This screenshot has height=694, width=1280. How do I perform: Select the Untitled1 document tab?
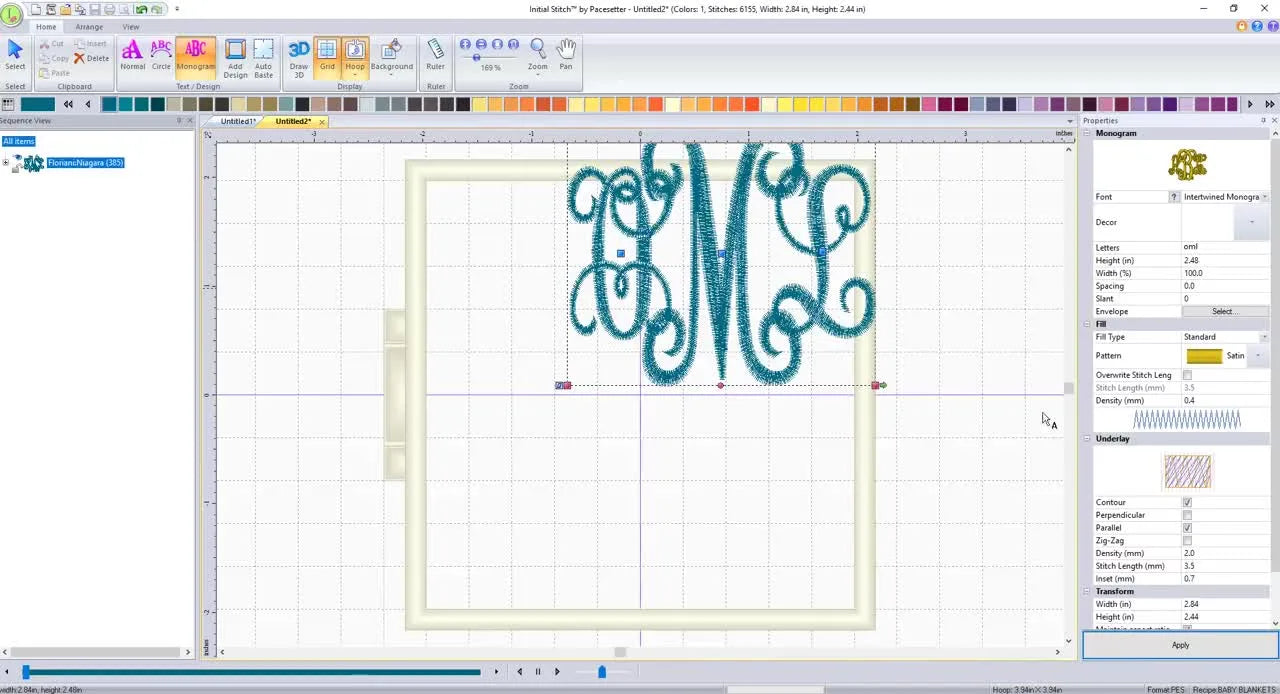click(237, 121)
